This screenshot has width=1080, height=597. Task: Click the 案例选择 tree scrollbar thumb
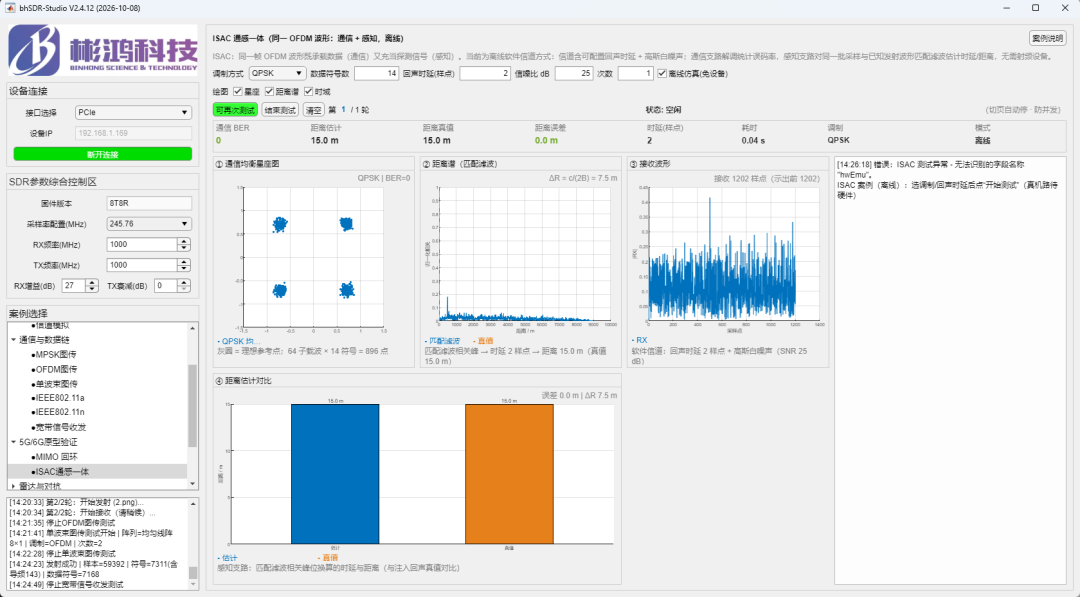click(x=193, y=406)
